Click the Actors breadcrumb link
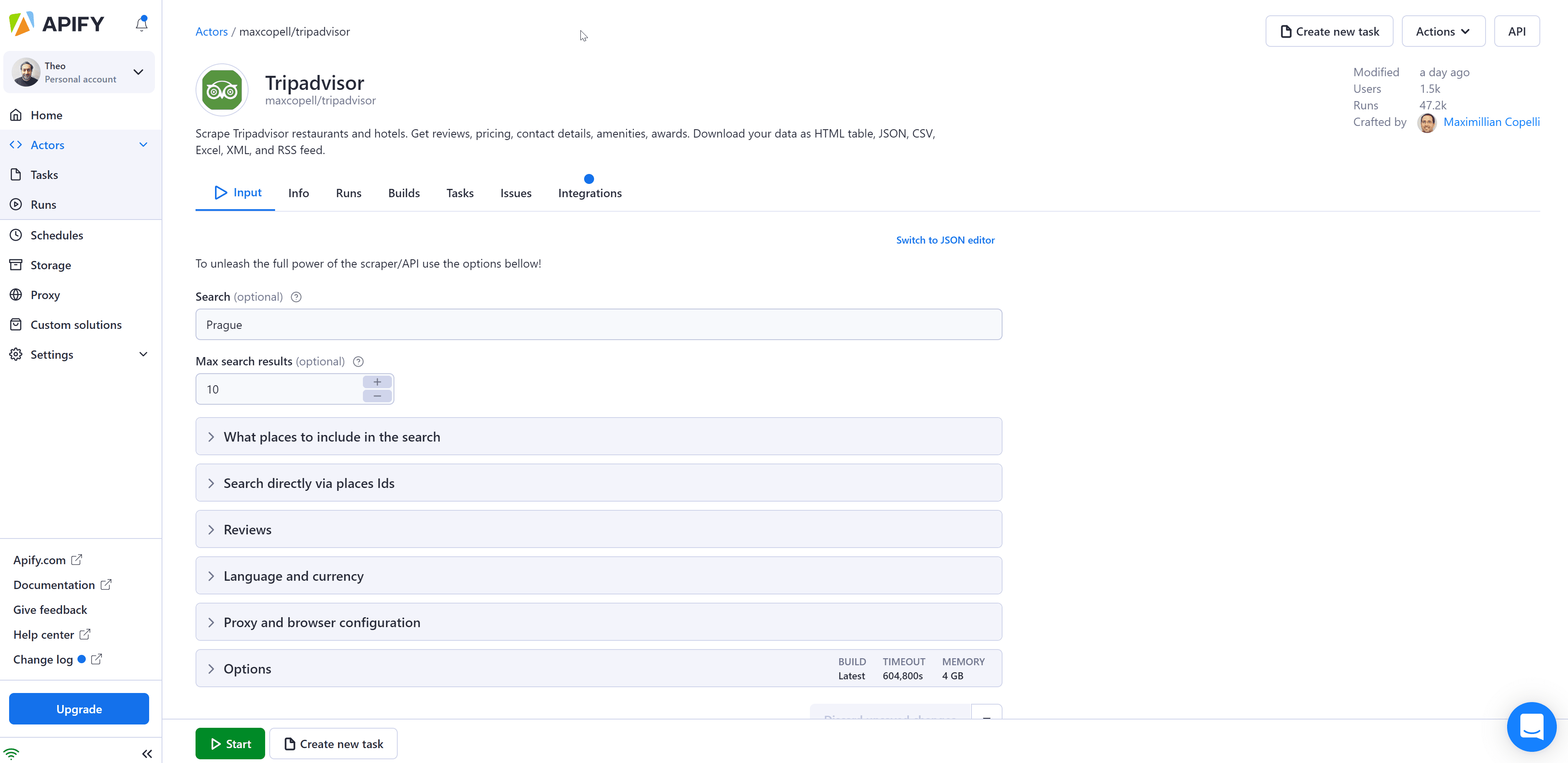This screenshot has height=763, width=1568. pos(211,31)
